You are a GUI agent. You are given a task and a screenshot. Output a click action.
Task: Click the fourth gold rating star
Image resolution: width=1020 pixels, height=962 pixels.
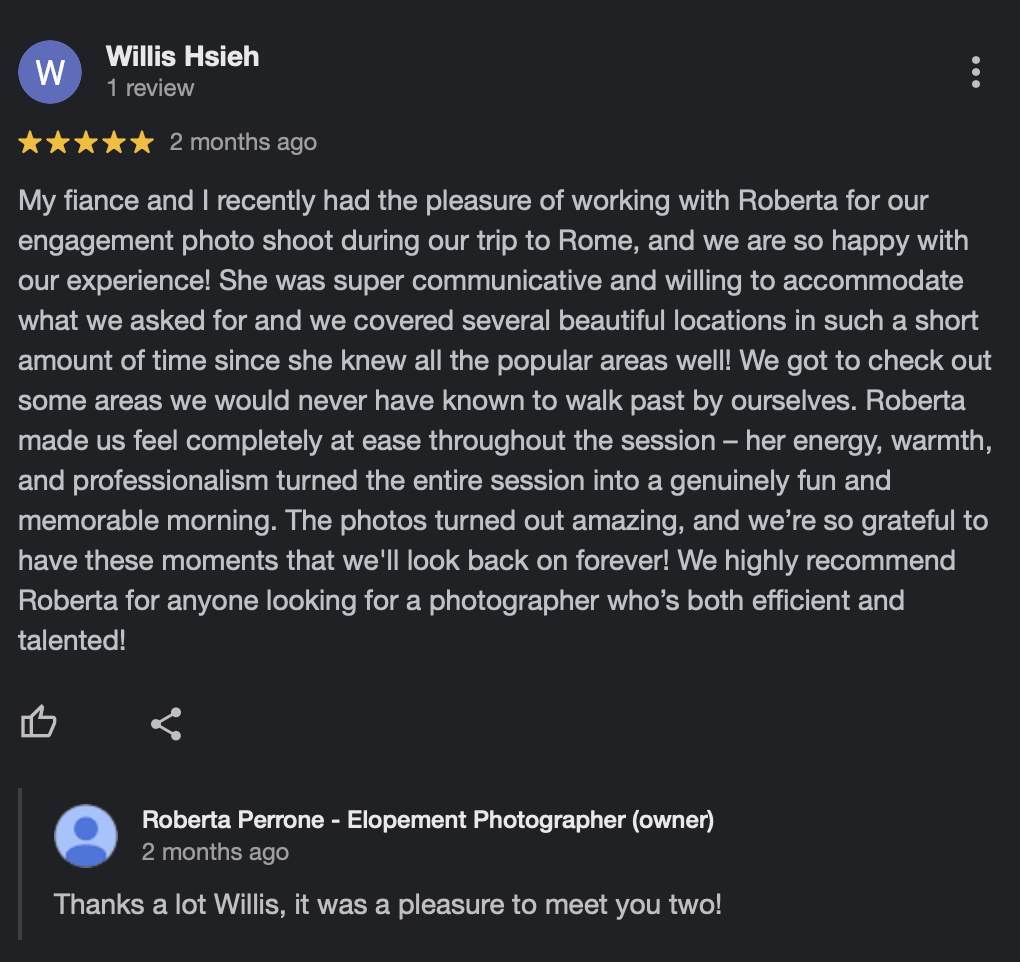coord(114,143)
